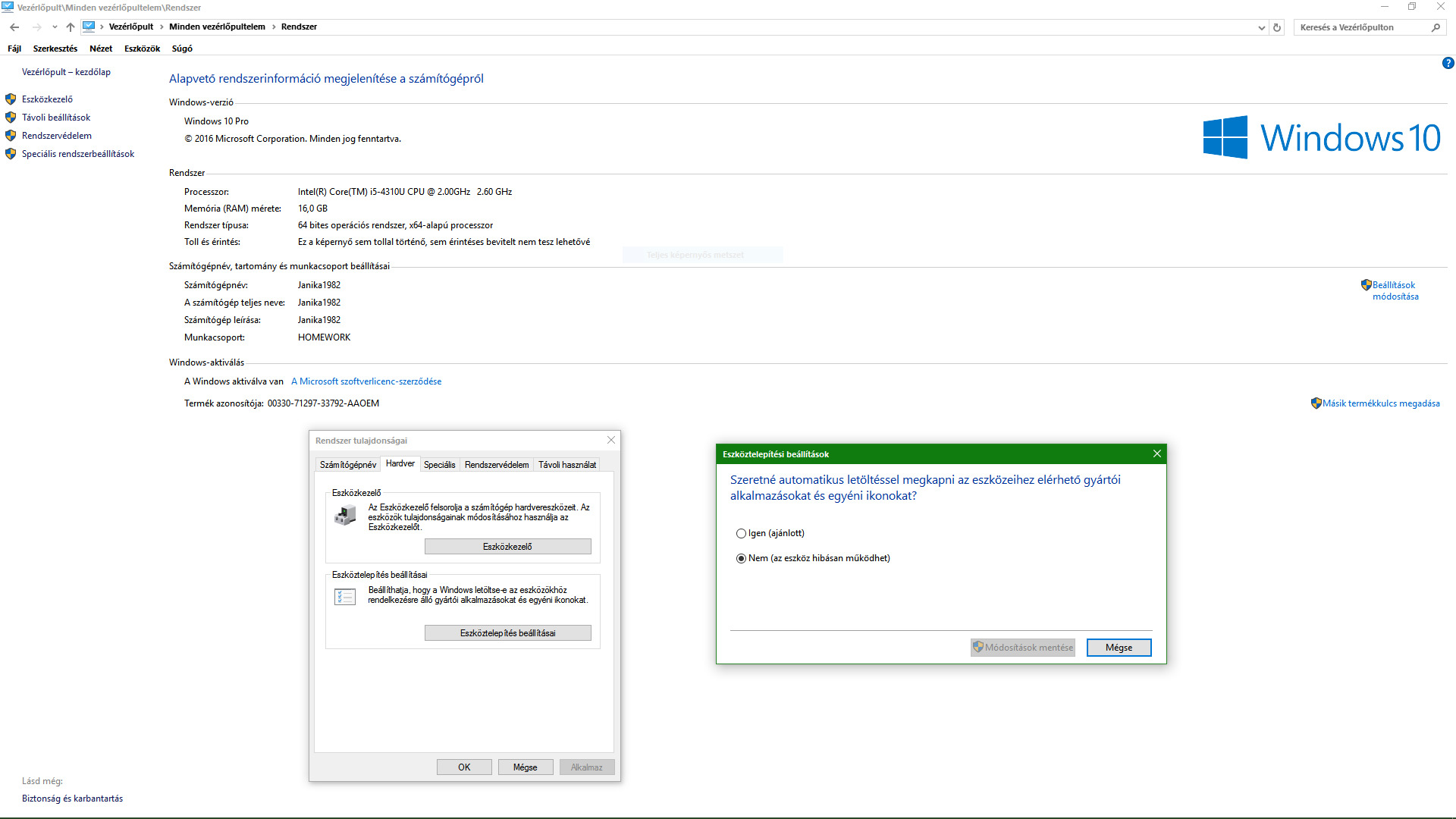Click the 16,0 GB memory value
The width and height of the screenshot is (1456, 819).
coord(312,209)
